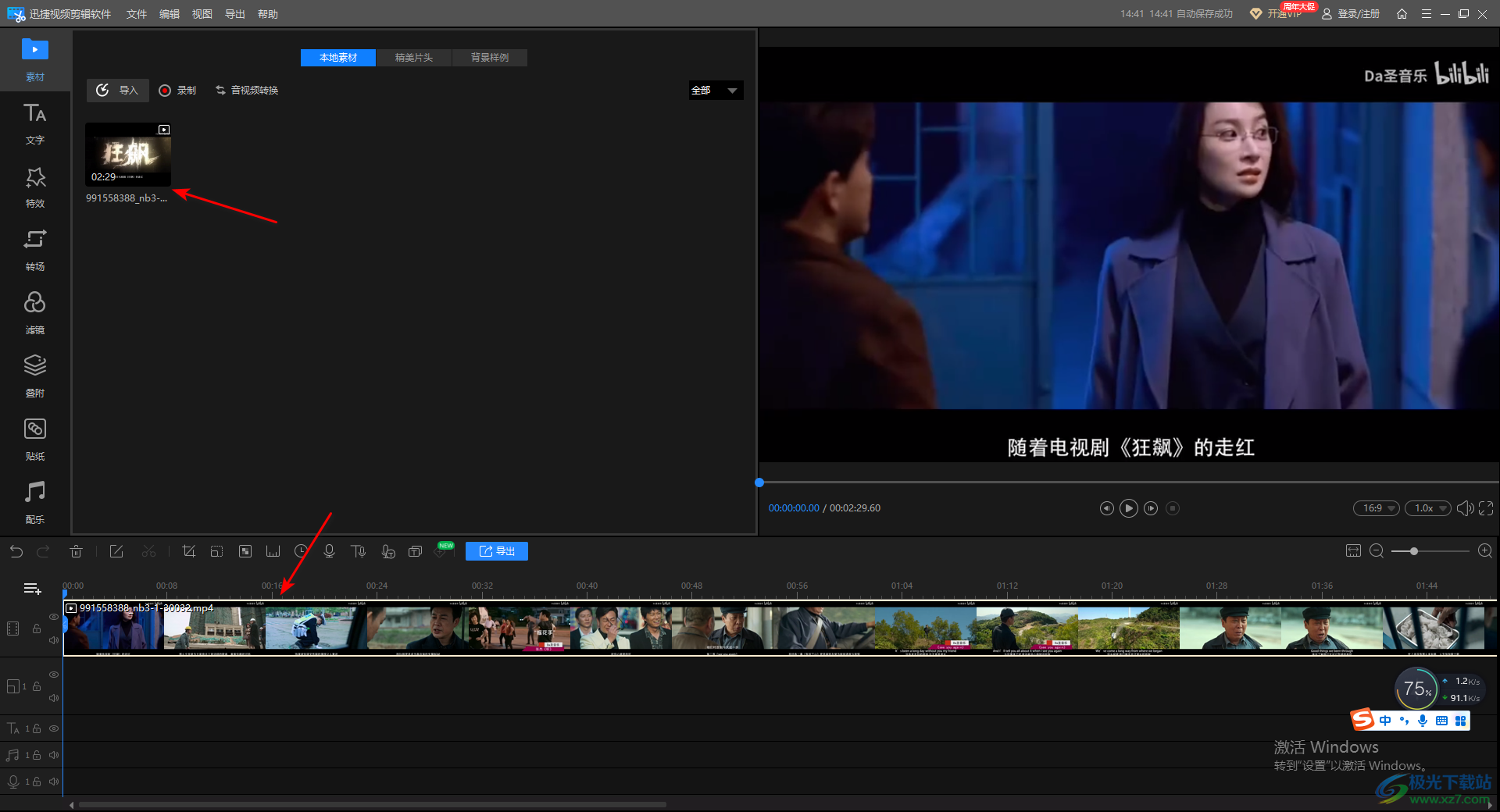Viewport: 1500px width, 812px height.
Task: Open the 导出 menu in menu bar
Action: point(235,14)
